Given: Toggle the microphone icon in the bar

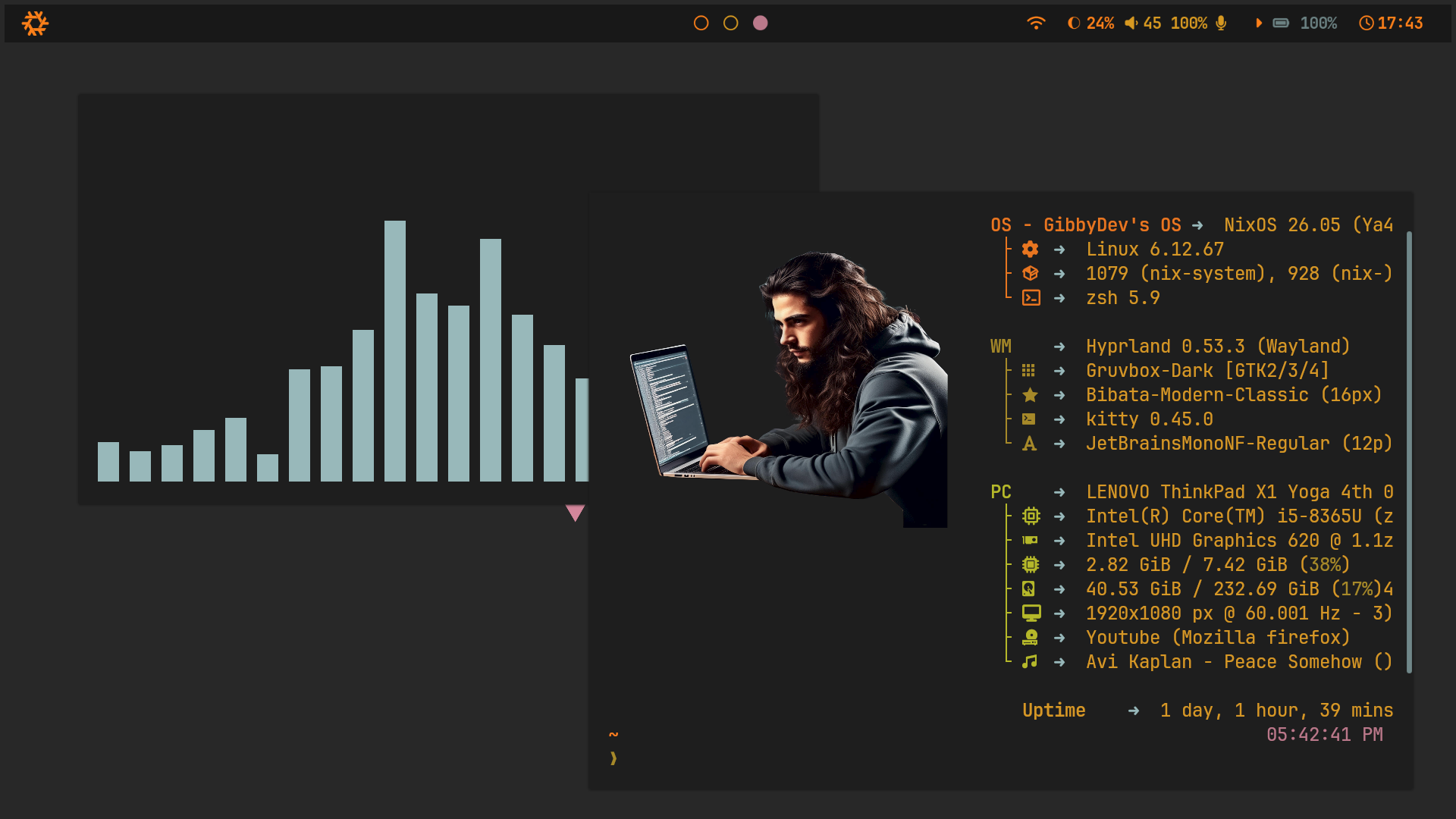Looking at the screenshot, I should click(1221, 24).
